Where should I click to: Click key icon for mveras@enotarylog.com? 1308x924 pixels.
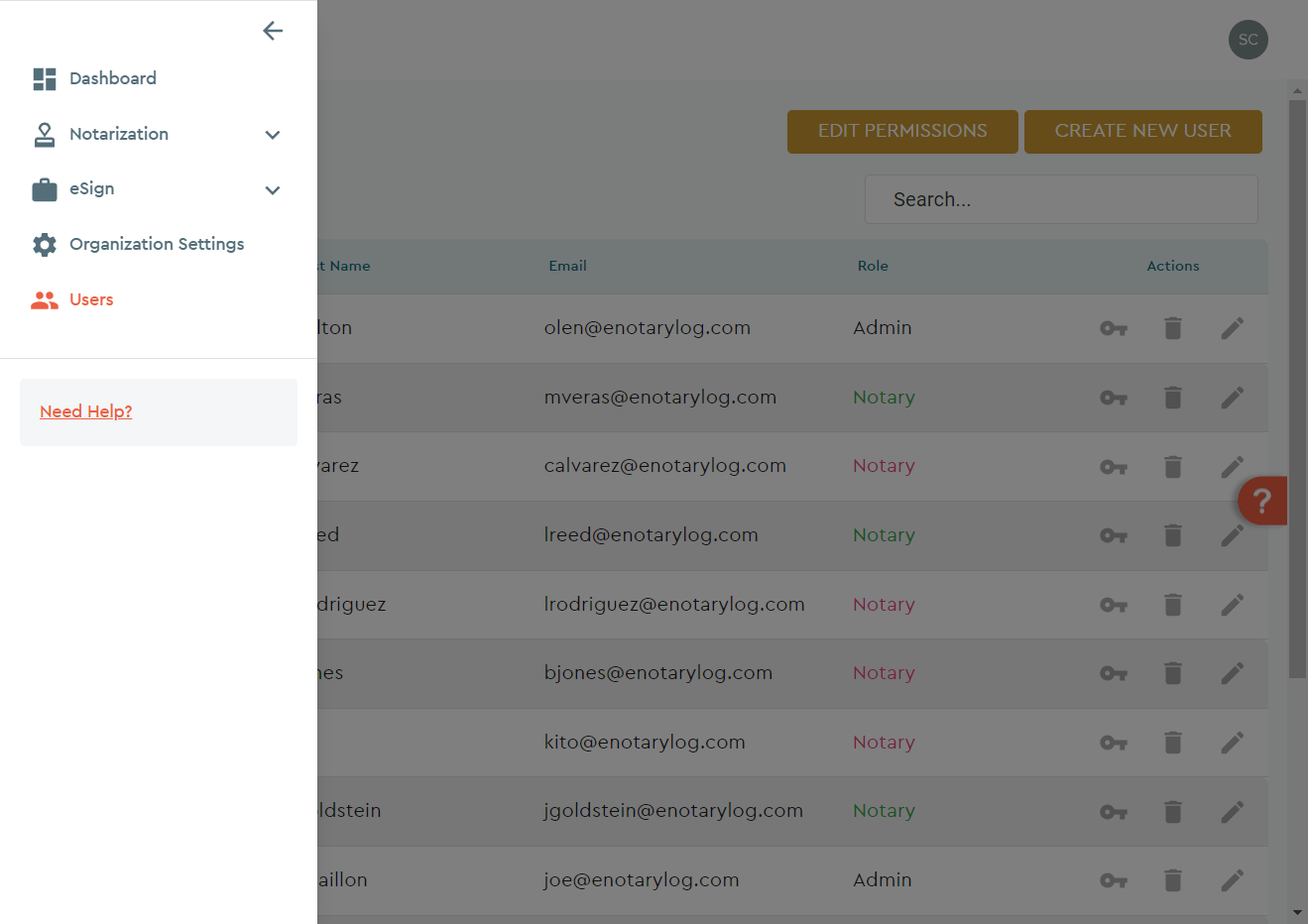1114,398
